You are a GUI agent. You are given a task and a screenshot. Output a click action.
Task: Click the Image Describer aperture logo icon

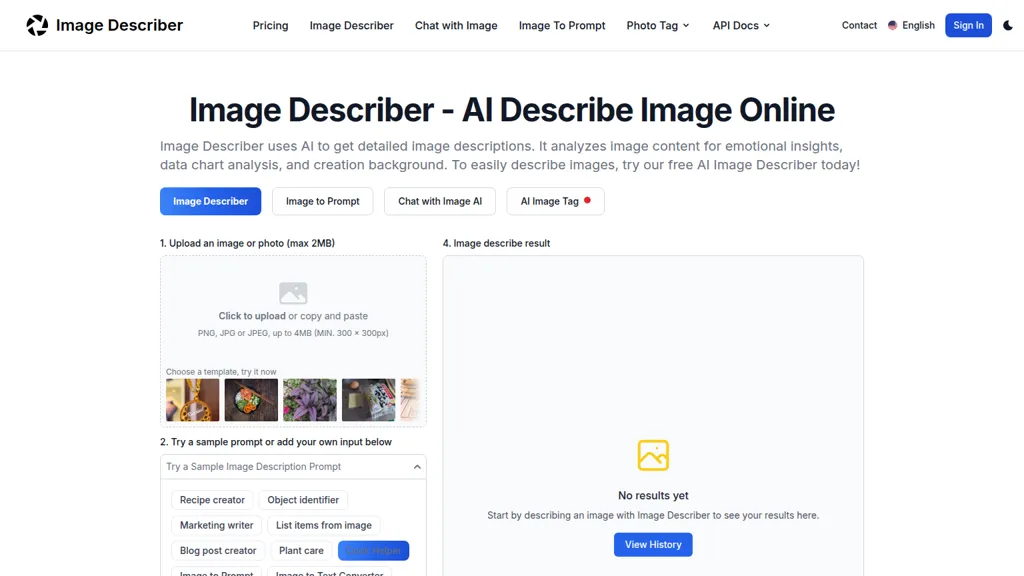pyautogui.click(x=37, y=25)
